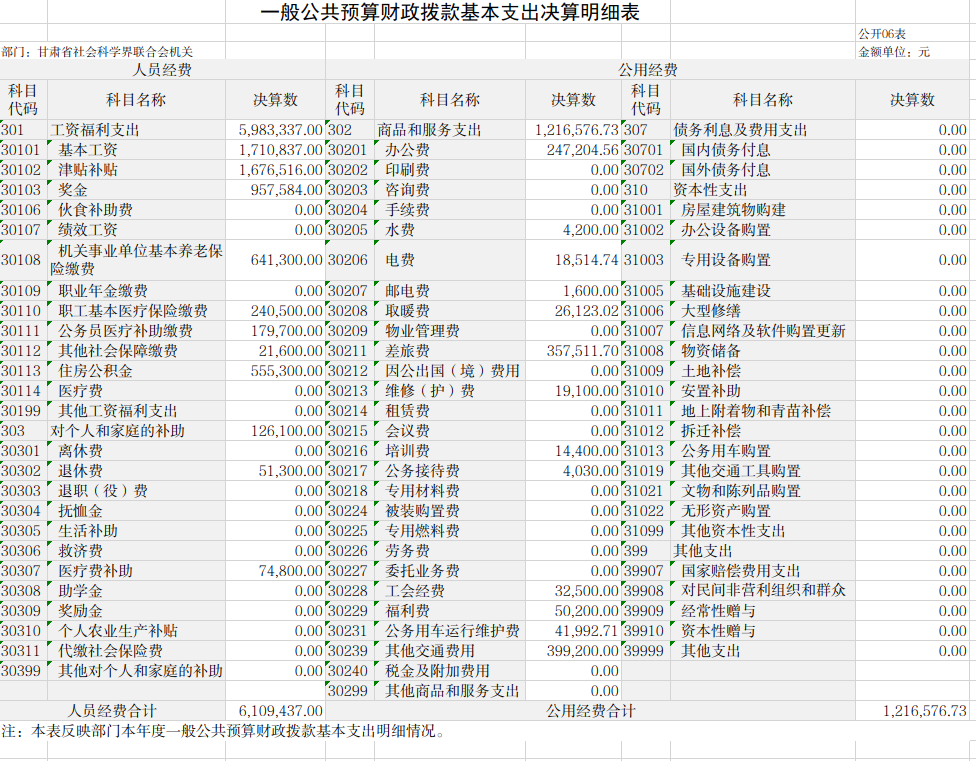The image size is (976, 761).
Task: Click the 其他交通费用 amount 399,200.00
Action: (x=583, y=651)
